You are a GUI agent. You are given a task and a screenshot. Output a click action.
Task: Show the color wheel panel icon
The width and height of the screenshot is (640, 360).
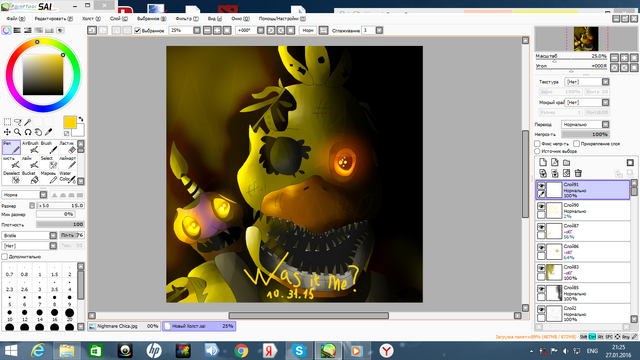coord(6,30)
